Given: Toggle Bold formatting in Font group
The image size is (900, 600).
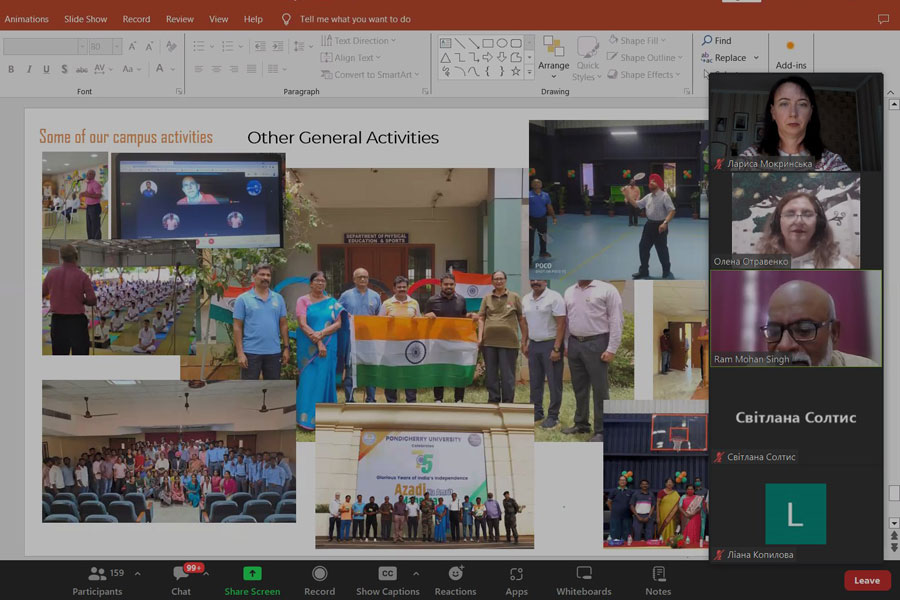Looking at the screenshot, I should tap(11, 69).
